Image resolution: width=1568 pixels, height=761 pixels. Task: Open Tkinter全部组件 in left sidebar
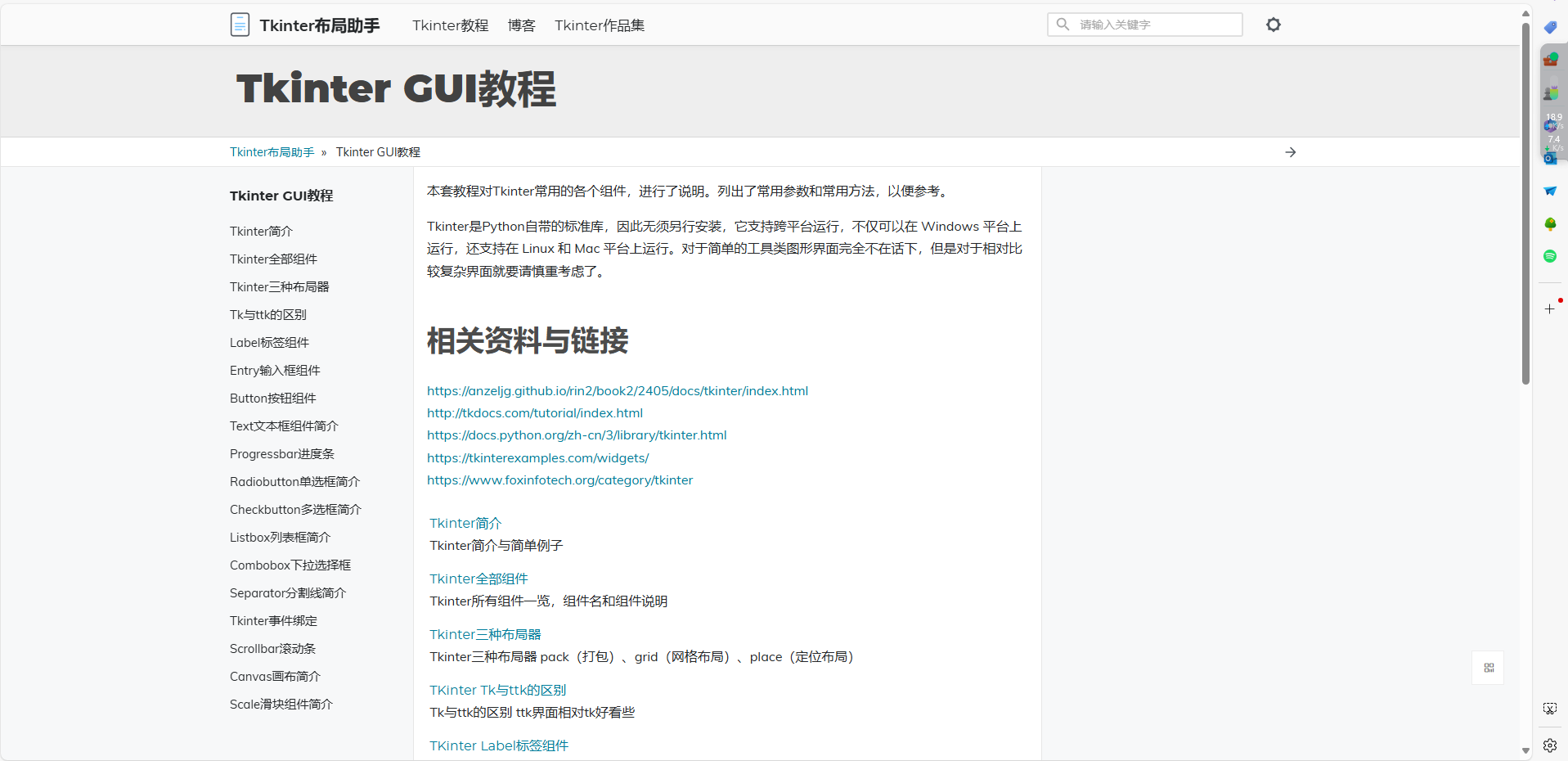(x=273, y=259)
